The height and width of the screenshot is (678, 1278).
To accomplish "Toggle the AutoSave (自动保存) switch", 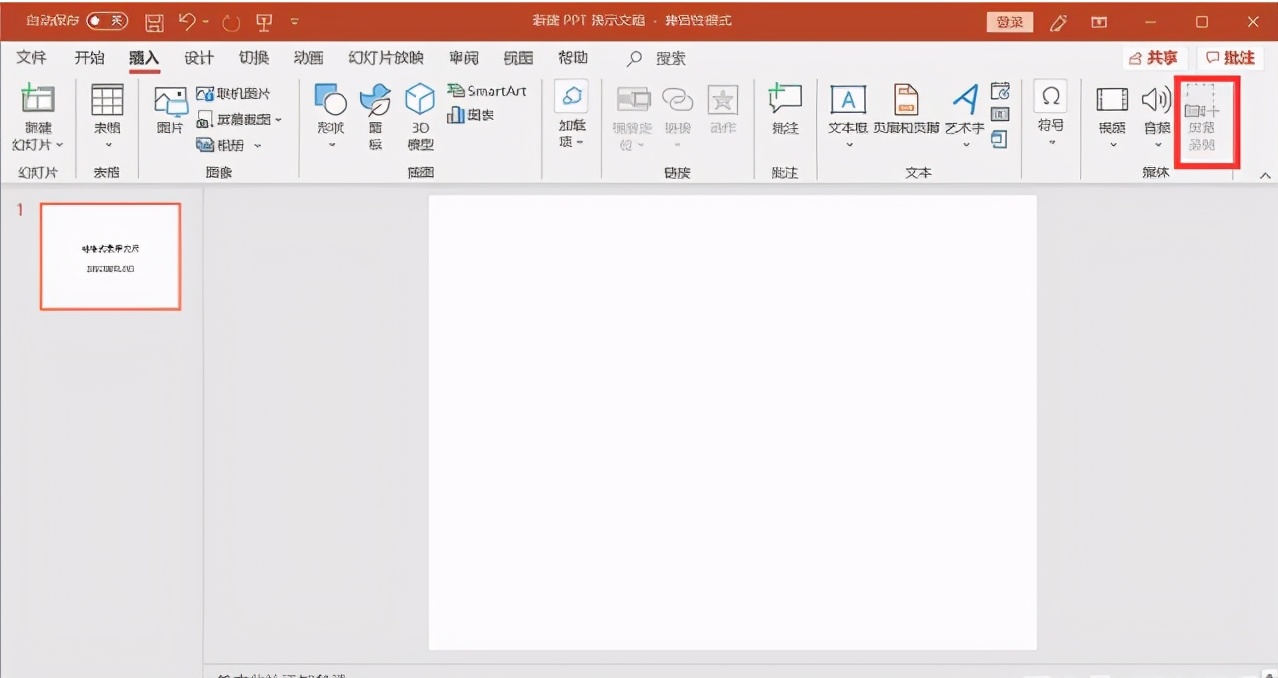I will [x=106, y=21].
